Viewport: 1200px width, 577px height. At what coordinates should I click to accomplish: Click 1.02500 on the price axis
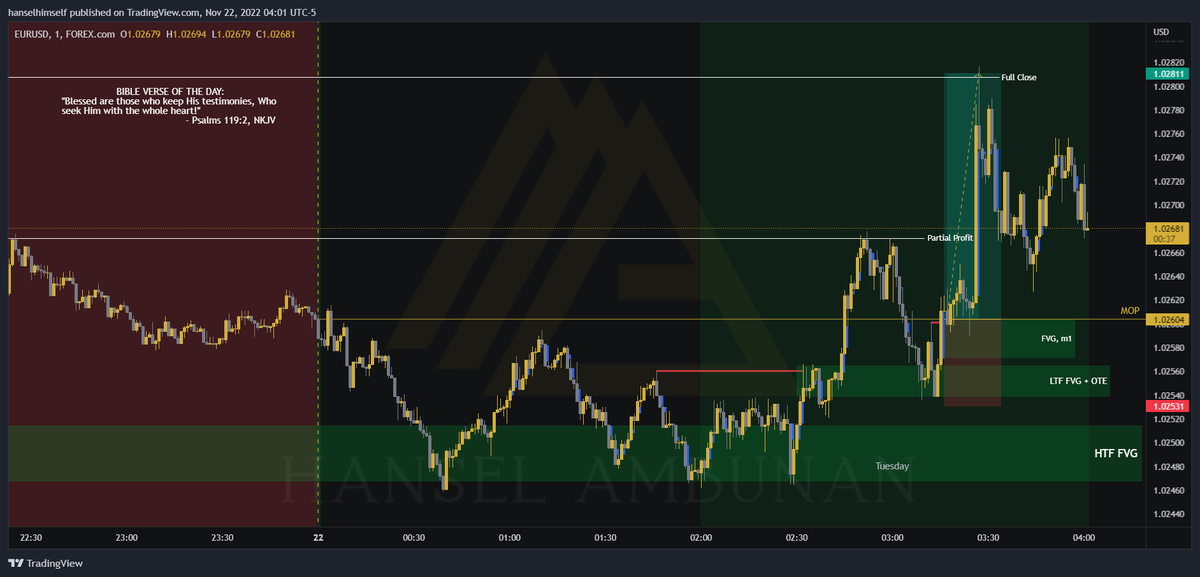click(1167, 443)
